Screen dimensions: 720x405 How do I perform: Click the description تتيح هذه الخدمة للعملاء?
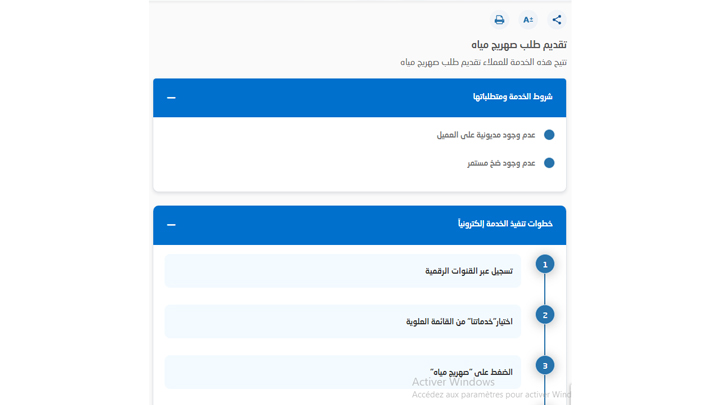(484, 62)
